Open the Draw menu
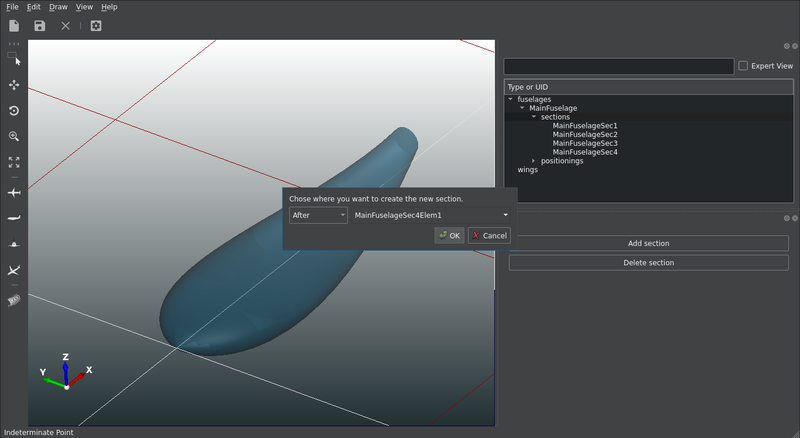Screen dimensions: 800x438 tap(58, 7)
